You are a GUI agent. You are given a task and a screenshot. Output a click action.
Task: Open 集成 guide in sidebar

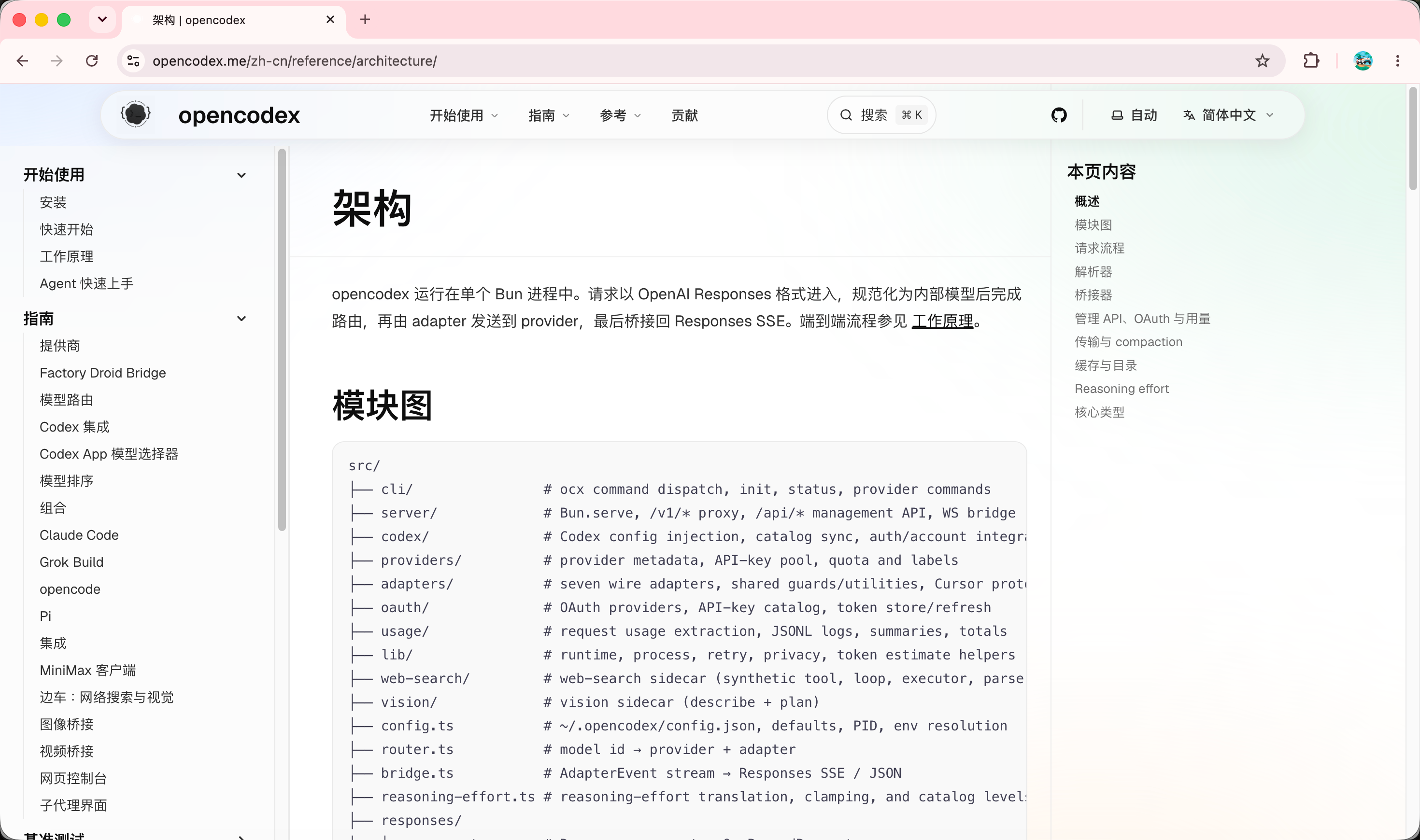(53, 643)
